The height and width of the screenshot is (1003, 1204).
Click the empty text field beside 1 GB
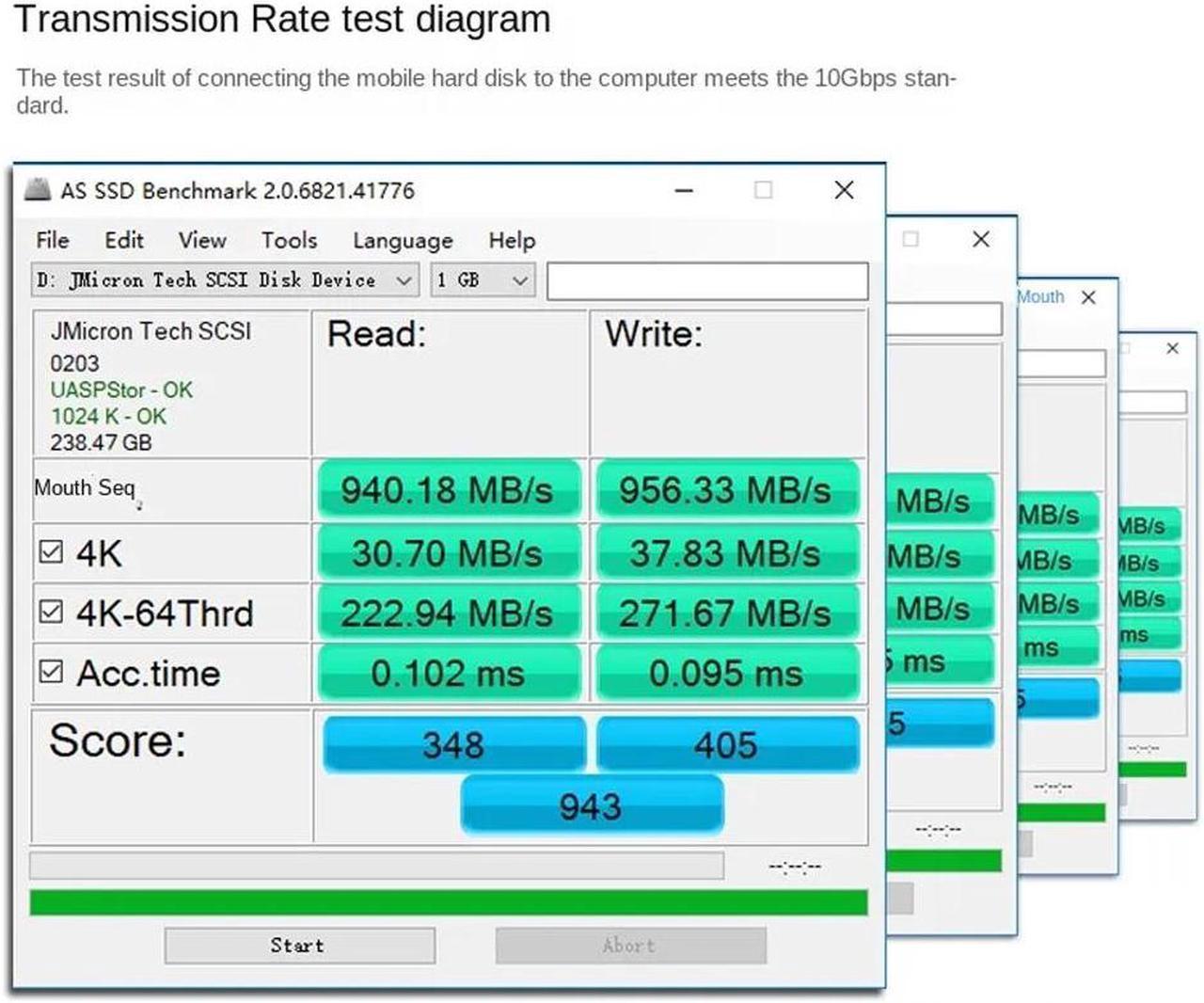pos(706,281)
